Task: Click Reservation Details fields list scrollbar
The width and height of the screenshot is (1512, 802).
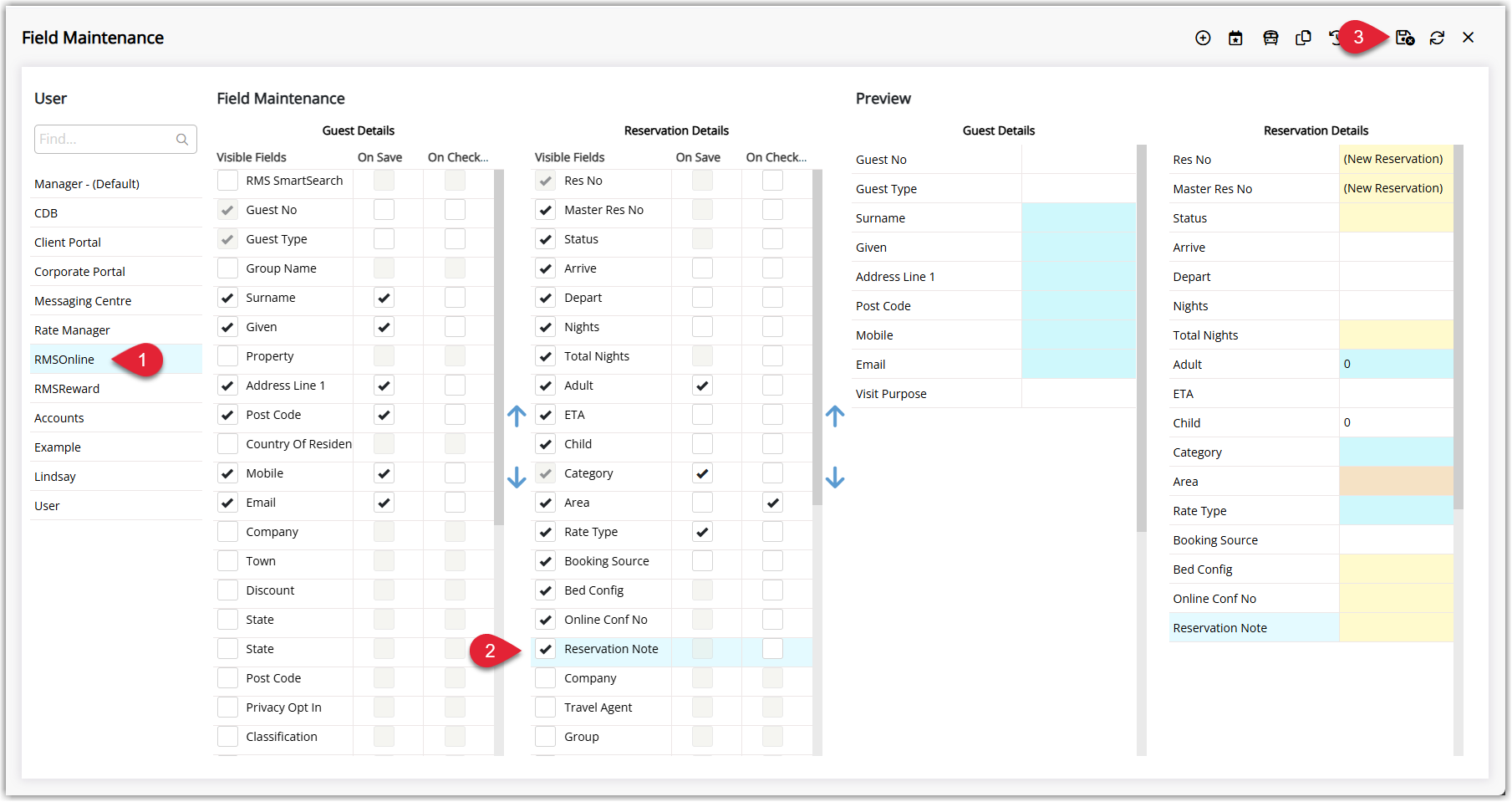Action: [x=817, y=338]
